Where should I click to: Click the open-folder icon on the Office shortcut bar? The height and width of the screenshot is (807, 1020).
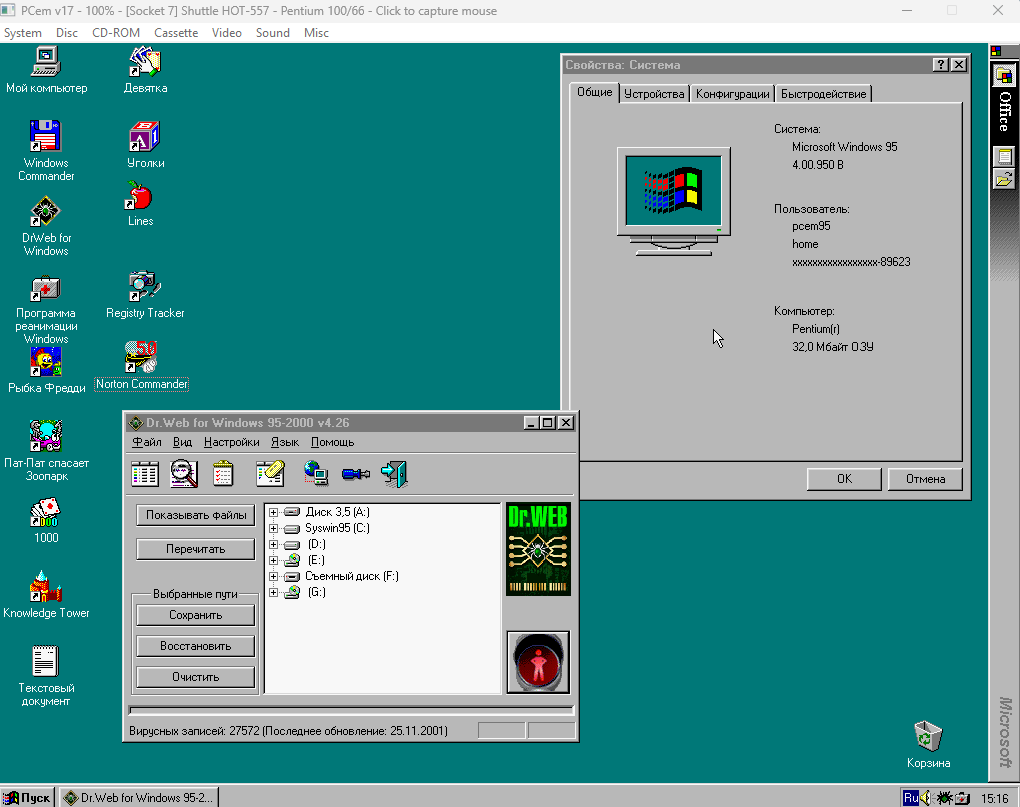[1004, 179]
